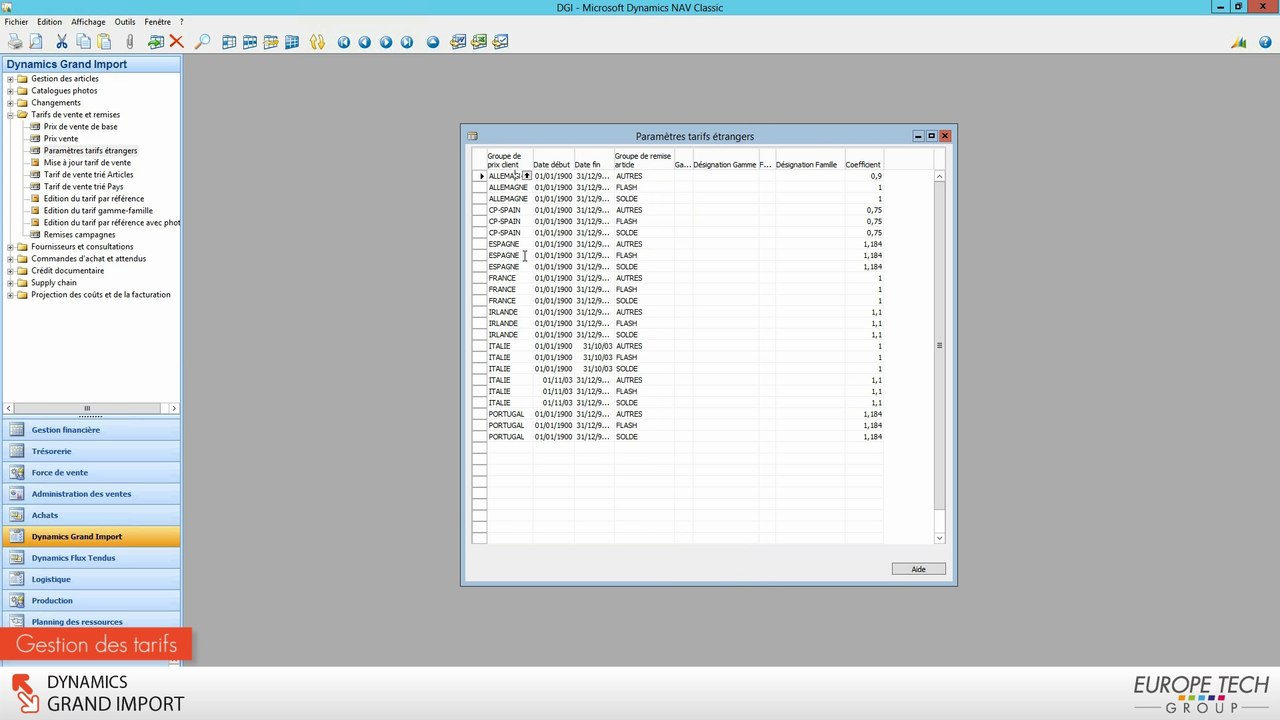Expand the Gestion des articles folder
1280x720 pixels.
(x=10, y=79)
